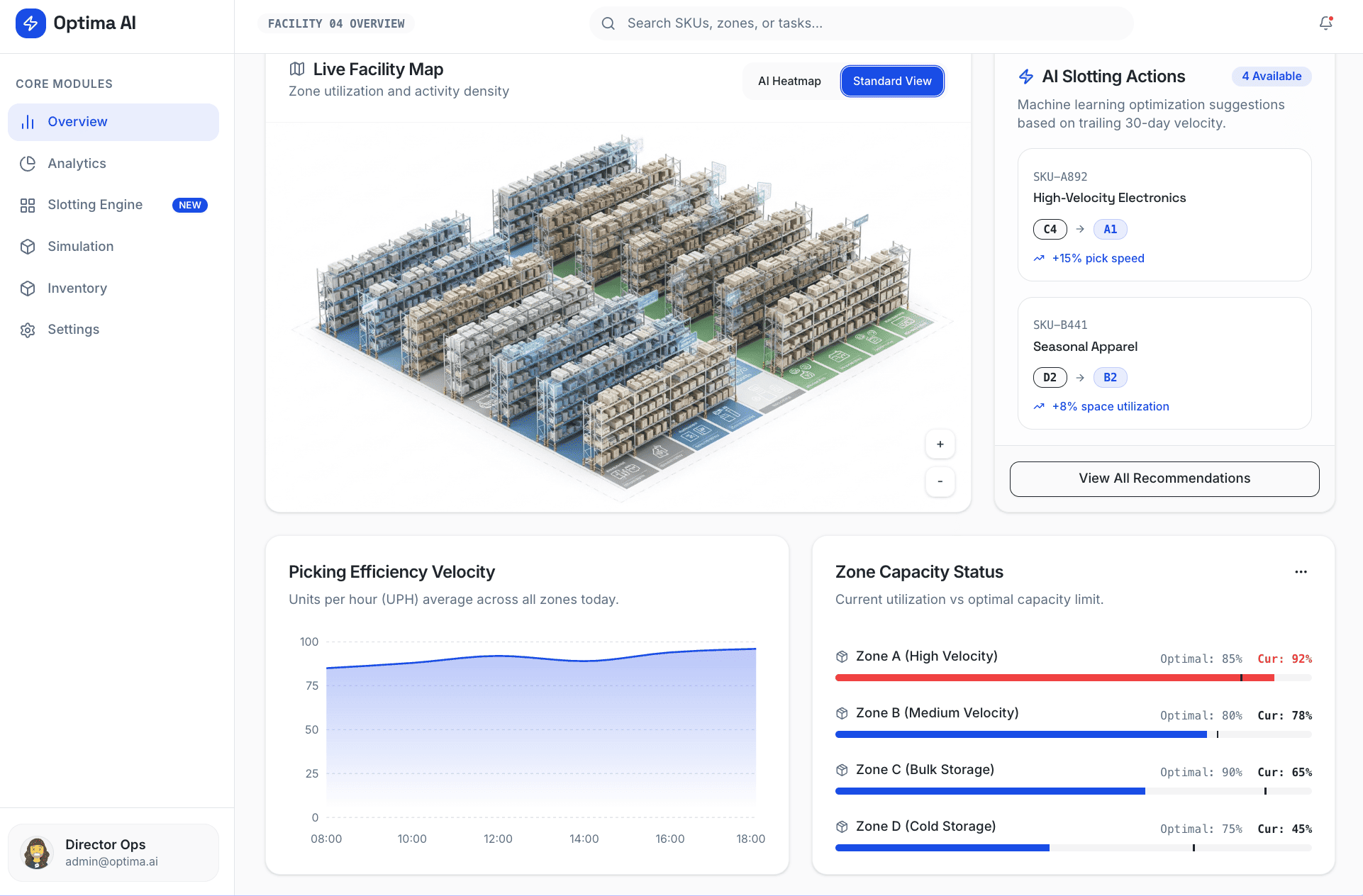
Task: Click the search SKUs, zones, or tasks field
Action: click(x=860, y=23)
